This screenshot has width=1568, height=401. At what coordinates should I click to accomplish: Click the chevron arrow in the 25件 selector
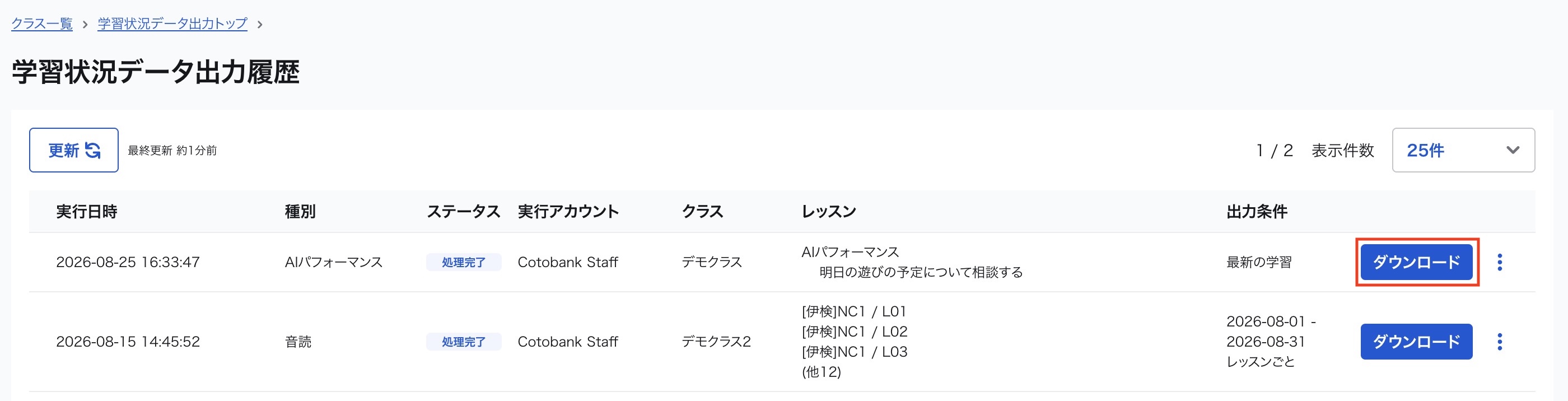(x=1513, y=150)
